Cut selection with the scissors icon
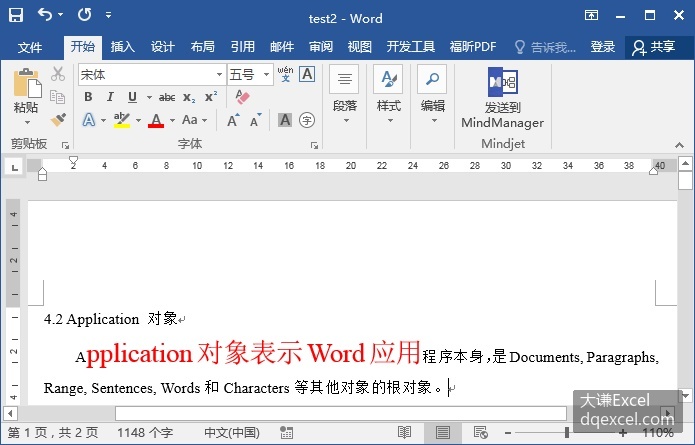 (x=58, y=74)
